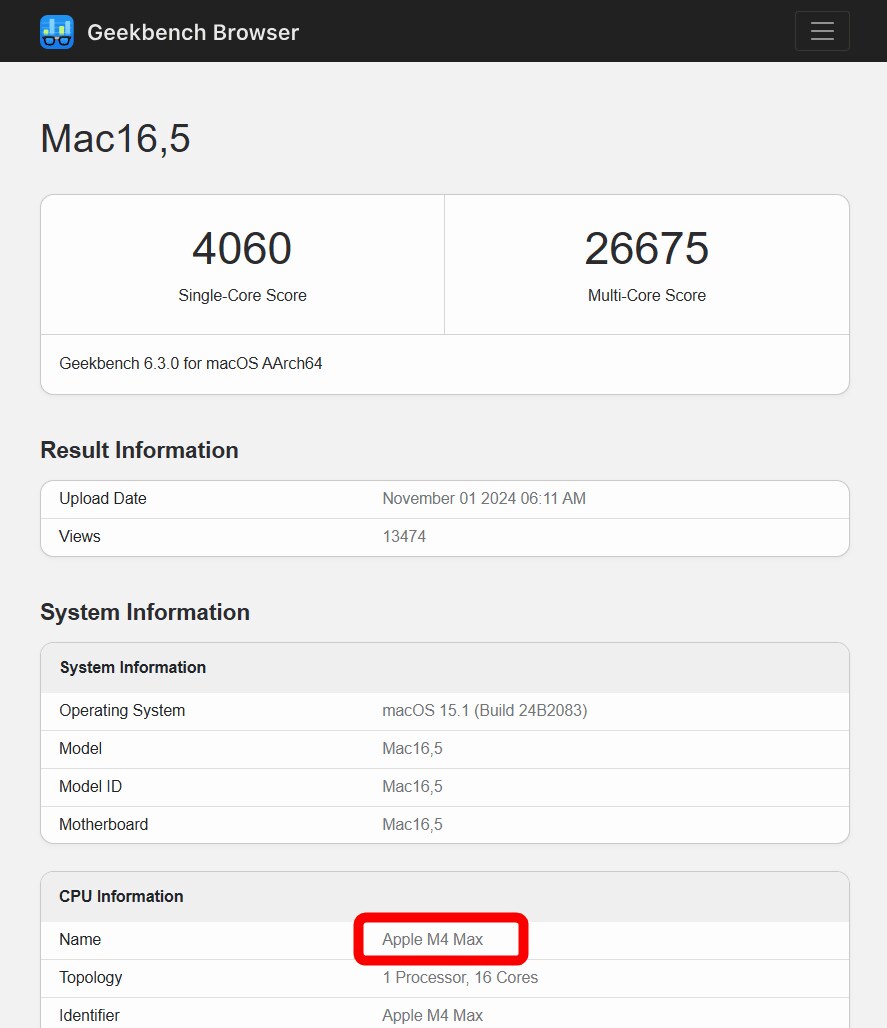Image resolution: width=887 pixels, height=1028 pixels.
Task: Select the Single-Core Score label
Action: coord(243,295)
